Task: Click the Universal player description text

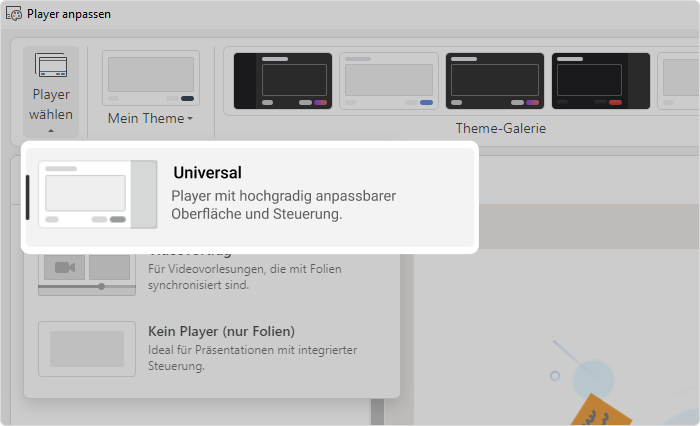Action: (284, 205)
